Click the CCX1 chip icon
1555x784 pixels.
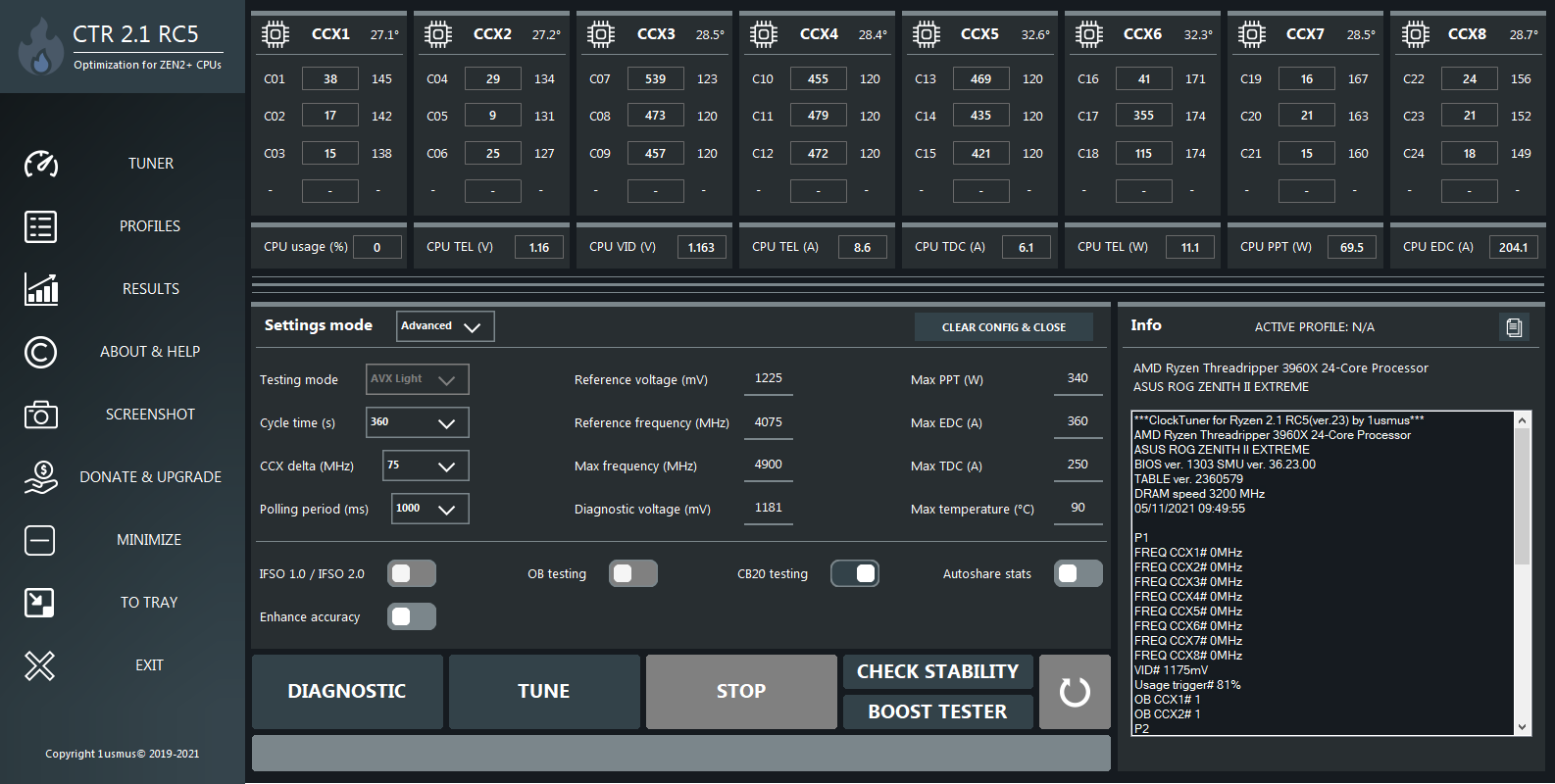tap(276, 35)
